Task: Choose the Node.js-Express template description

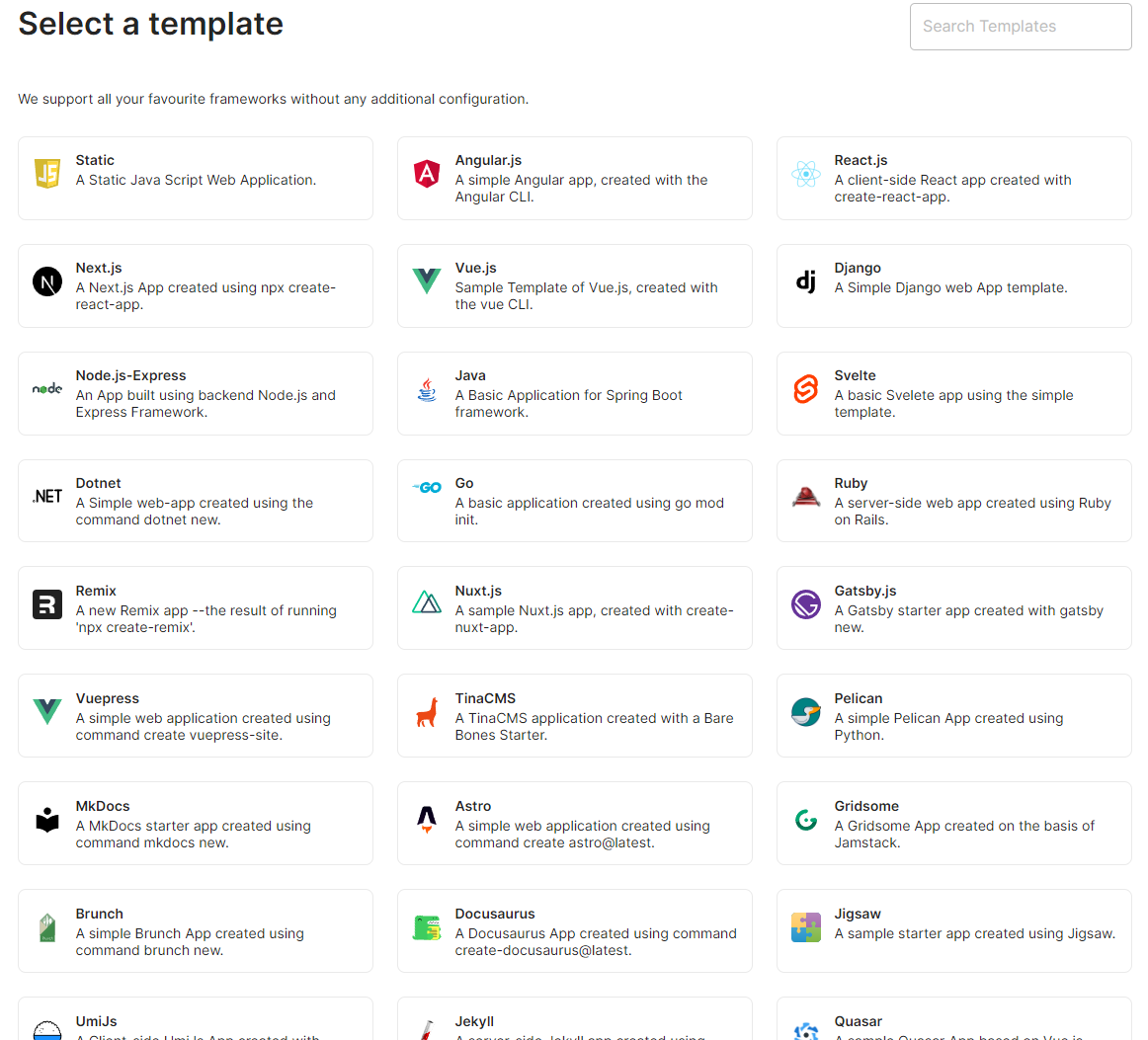Action: point(205,404)
